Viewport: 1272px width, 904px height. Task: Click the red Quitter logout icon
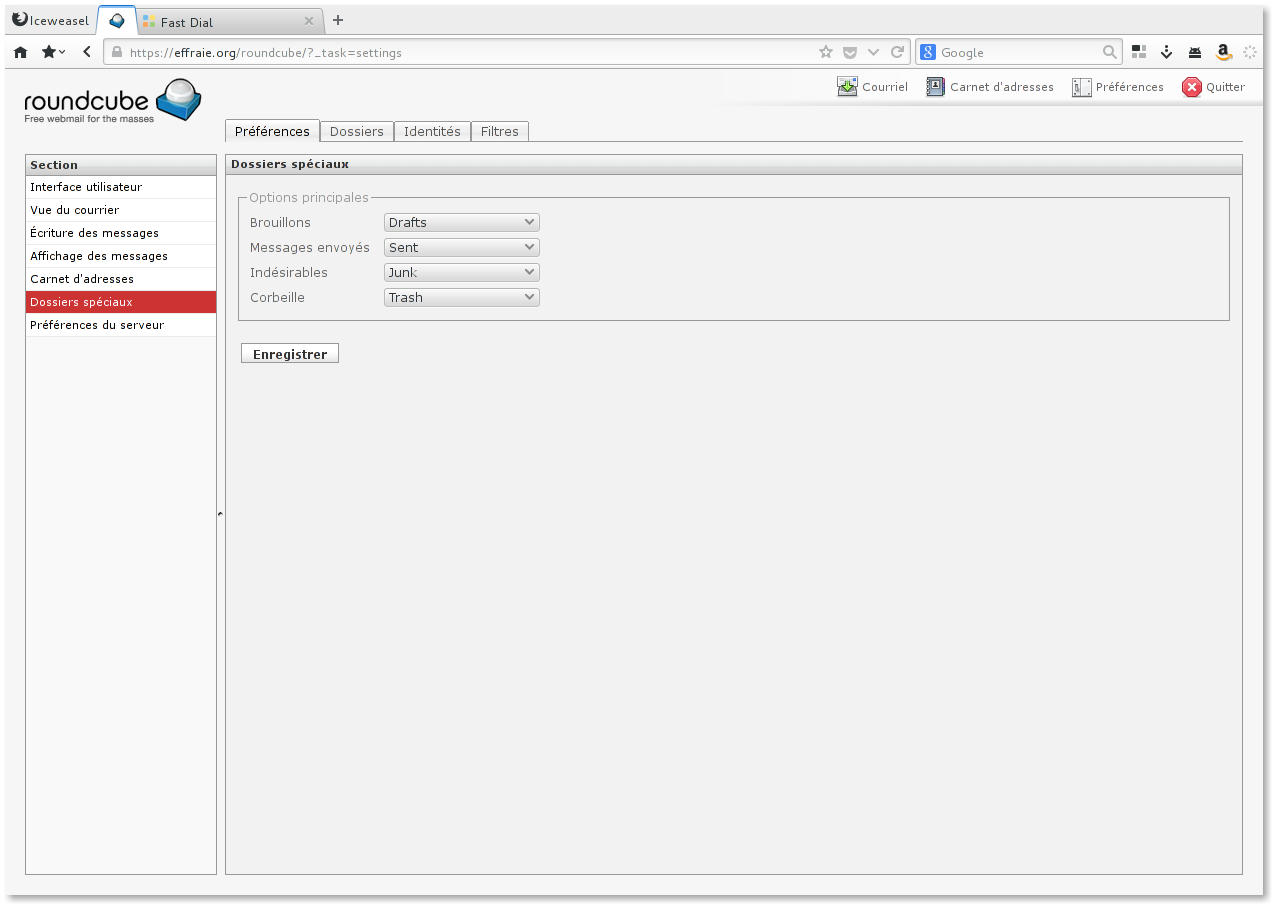[1191, 87]
